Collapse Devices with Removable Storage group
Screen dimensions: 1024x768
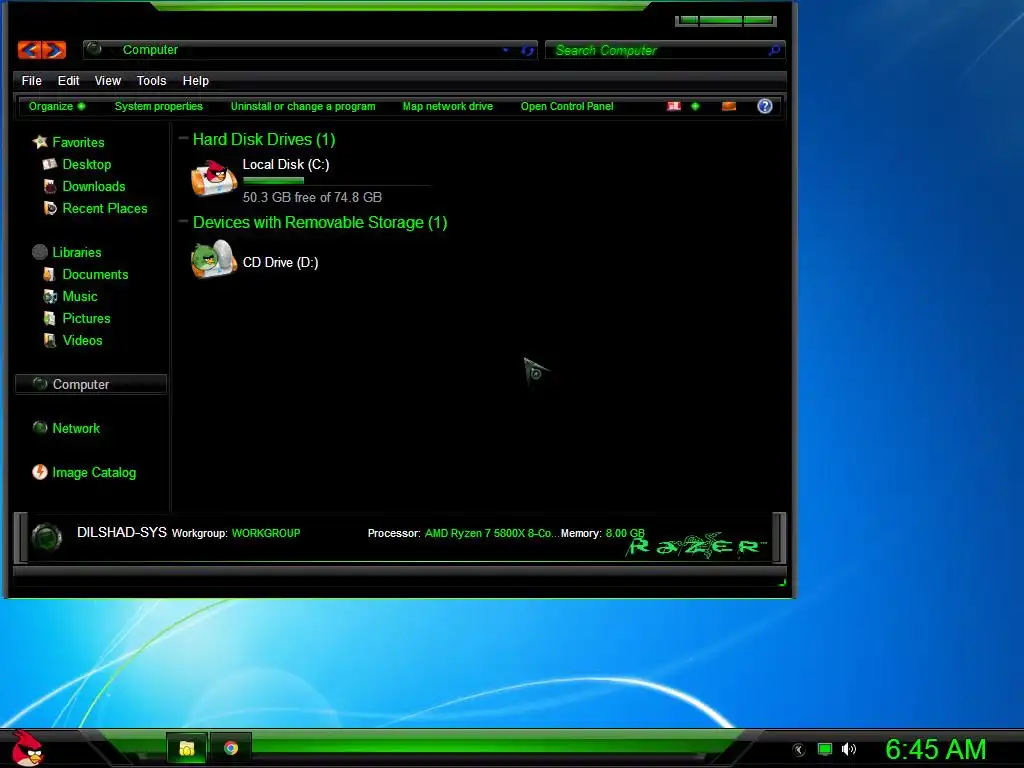[x=184, y=221]
